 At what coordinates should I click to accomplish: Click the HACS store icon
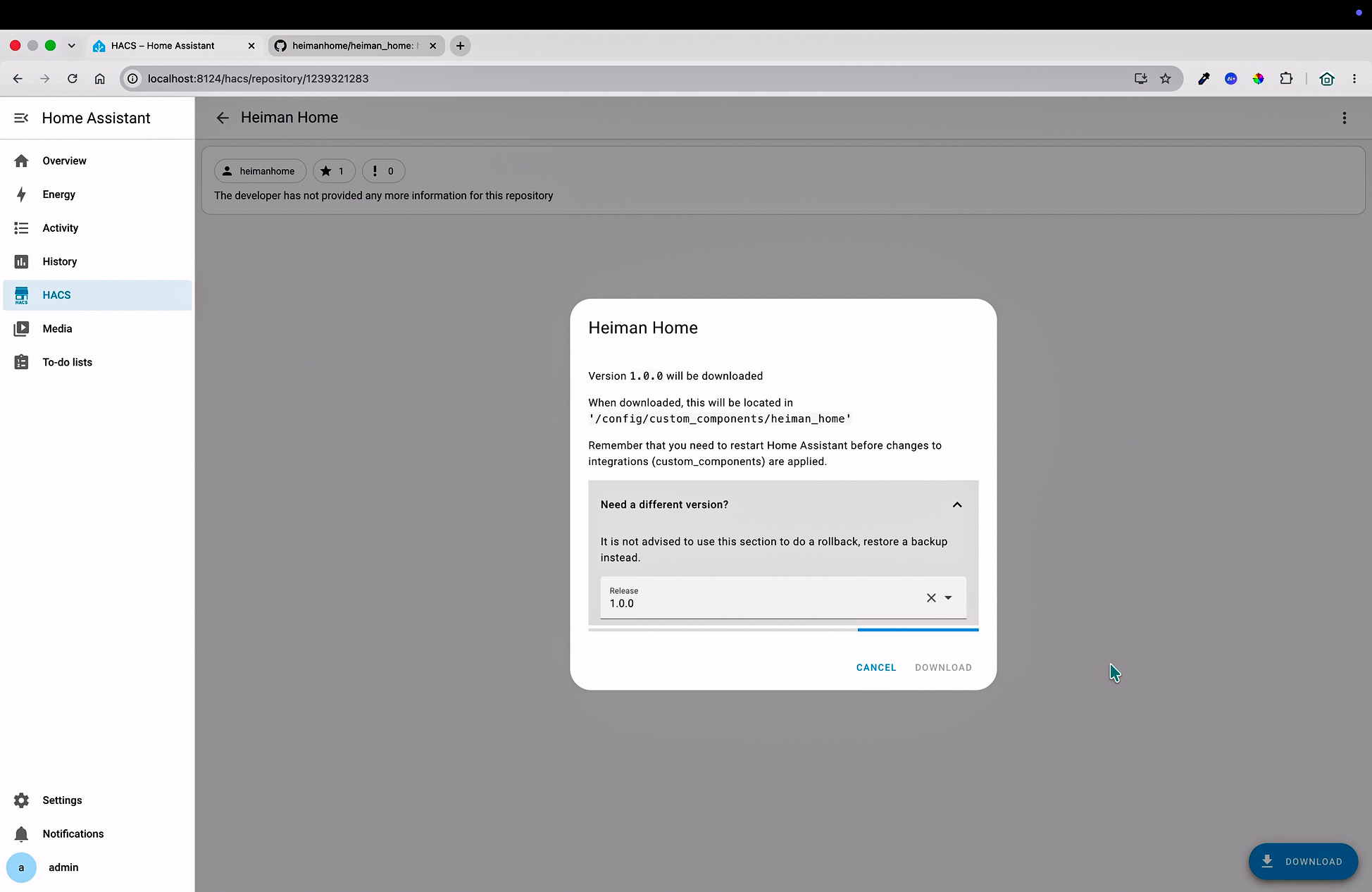tap(21, 295)
